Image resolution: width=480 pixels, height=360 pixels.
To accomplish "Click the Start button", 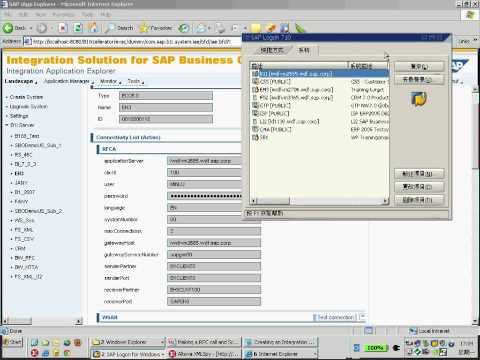I will 12,342.
